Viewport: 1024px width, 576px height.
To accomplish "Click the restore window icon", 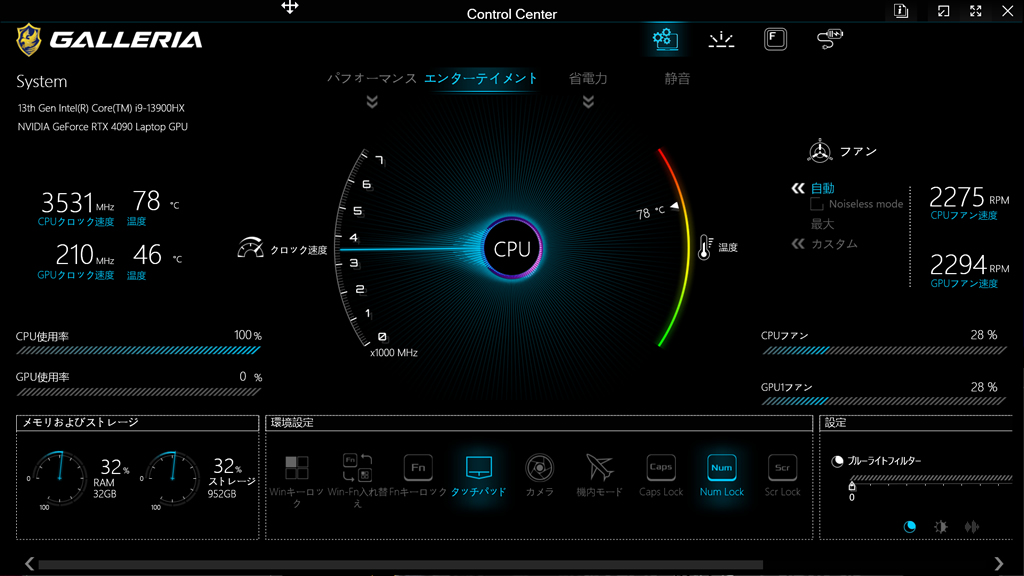I will [x=944, y=11].
